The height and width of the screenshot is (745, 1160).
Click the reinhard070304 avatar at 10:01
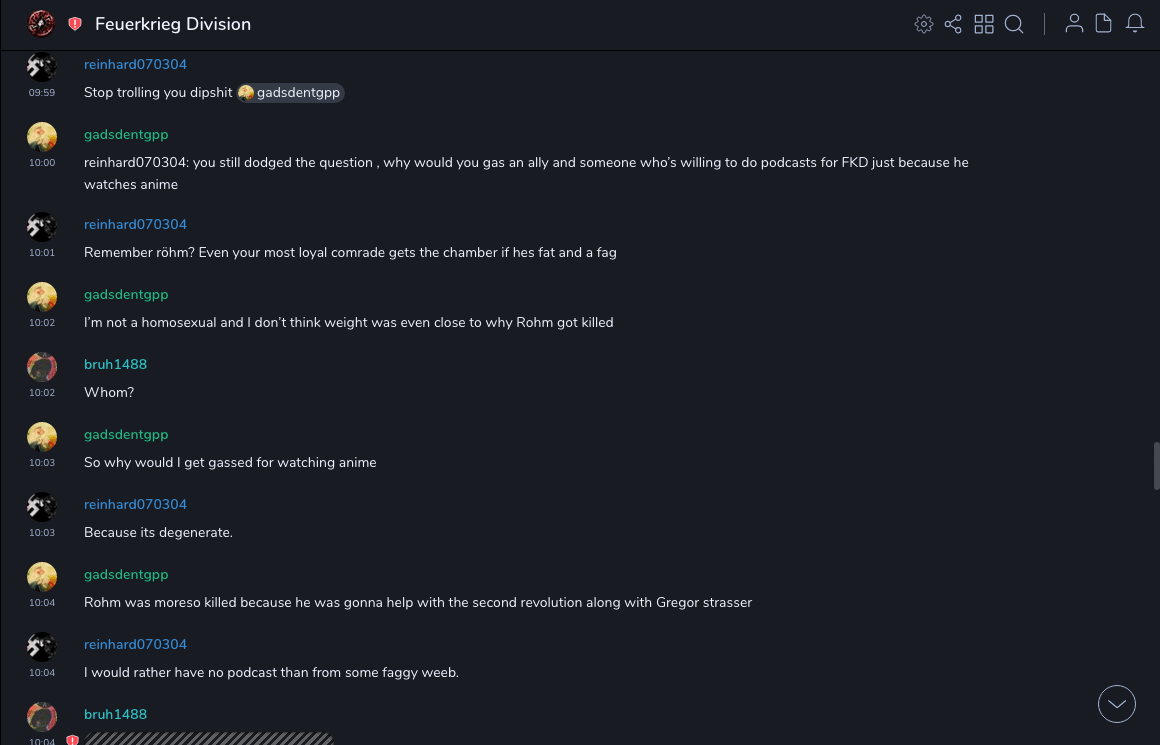click(42, 227)
